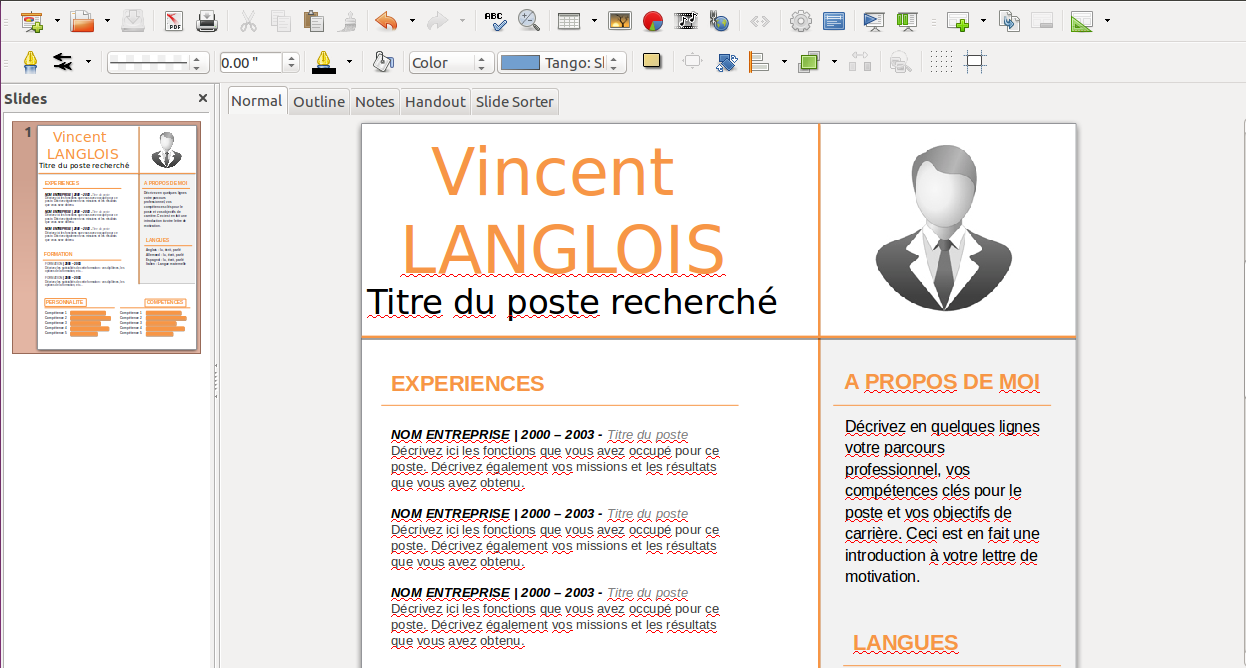Insert a new slide
Image resolution: width=1246 pixels, height=668 pixels.
tap(958, 20)
